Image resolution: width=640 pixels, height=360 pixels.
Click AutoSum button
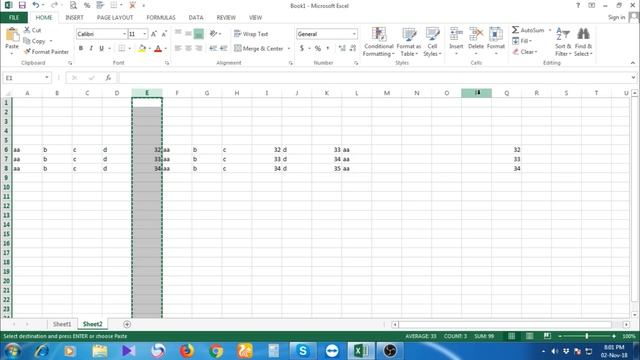click(529, 30)
